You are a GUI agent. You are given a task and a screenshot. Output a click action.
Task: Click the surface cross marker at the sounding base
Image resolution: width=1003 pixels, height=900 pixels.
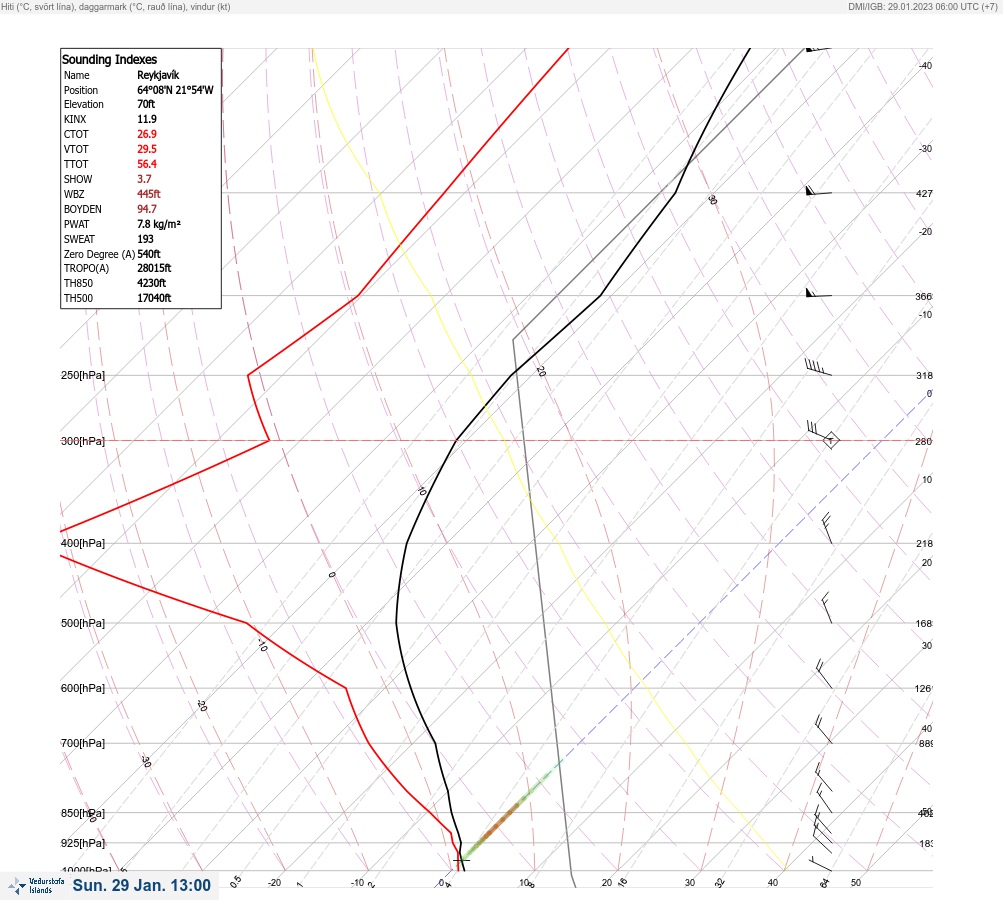point(461,860)
